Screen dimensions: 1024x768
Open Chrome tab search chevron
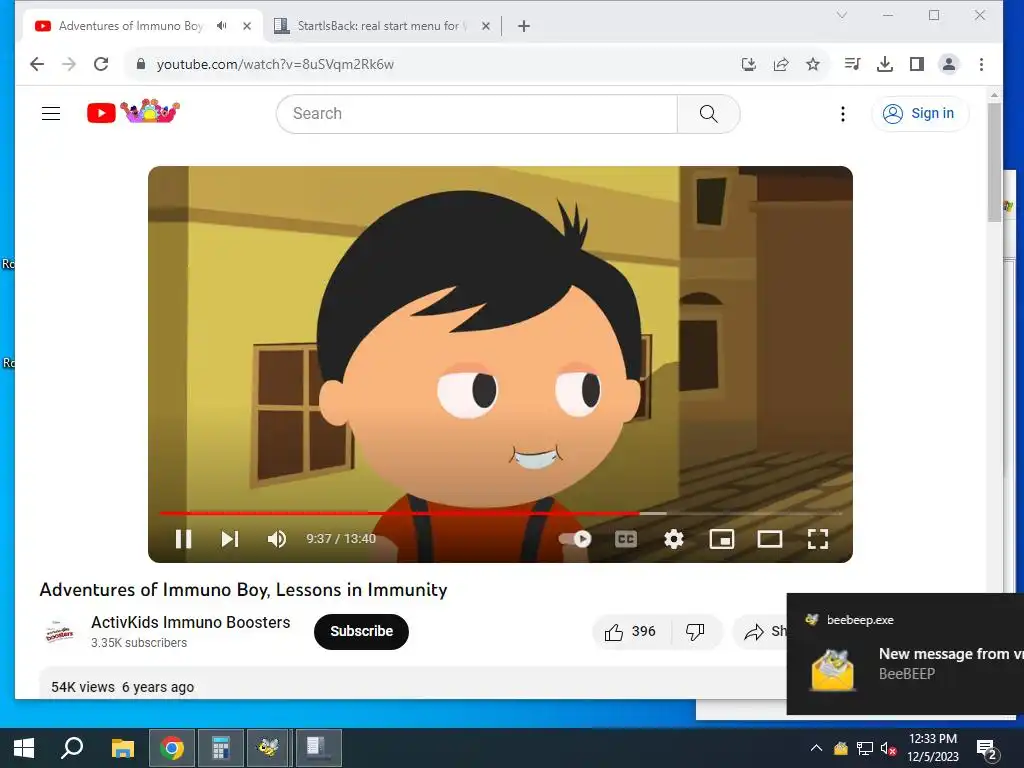[x=842, y=15]
